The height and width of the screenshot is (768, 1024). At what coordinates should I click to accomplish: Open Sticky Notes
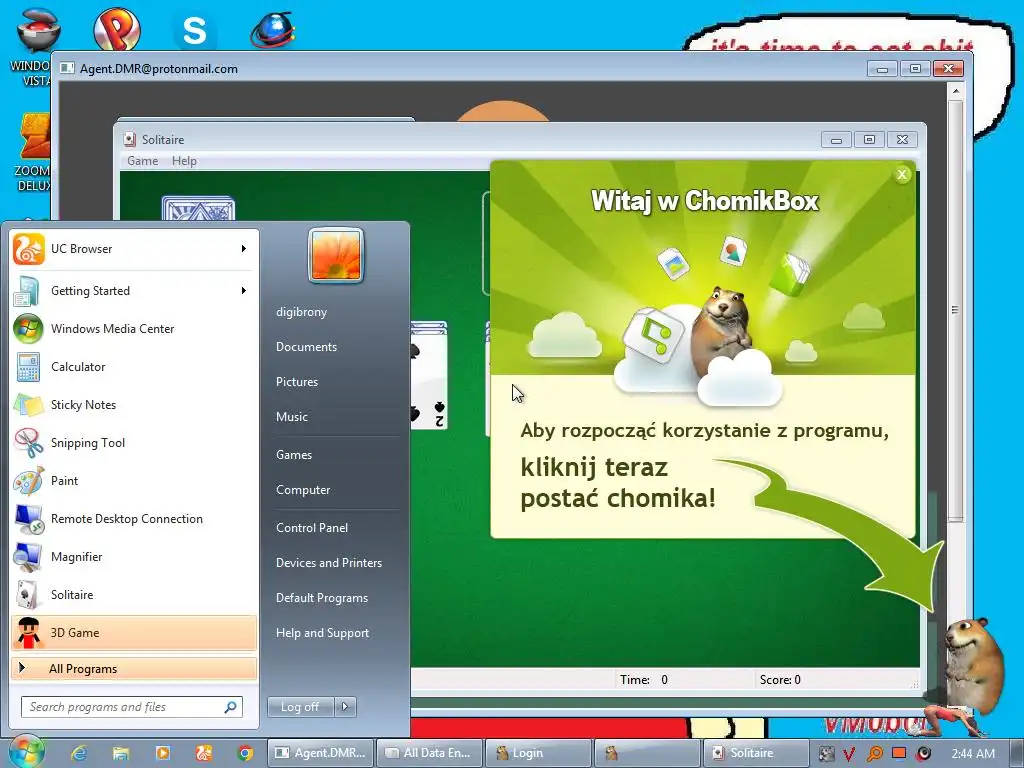pyautogui.click(x=134, y=404)
